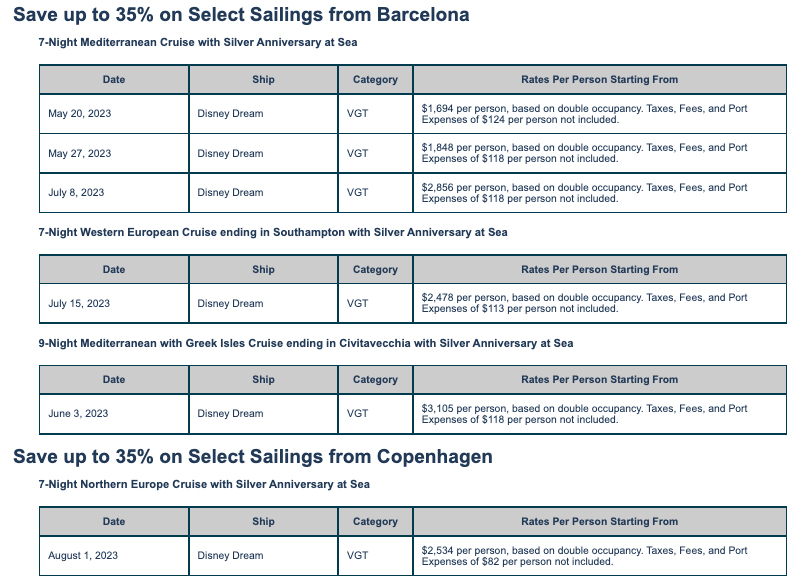The height and width of the screenshot is (587, 807).
Task: Click the August 1, 2023 date cell
Action: (x=83, y=556)
